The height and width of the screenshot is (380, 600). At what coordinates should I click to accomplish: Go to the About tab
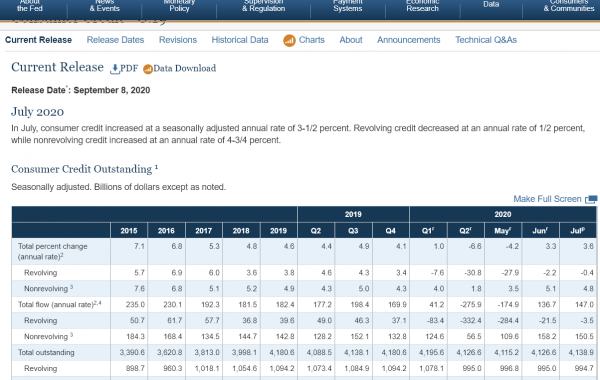coord(351,40)
